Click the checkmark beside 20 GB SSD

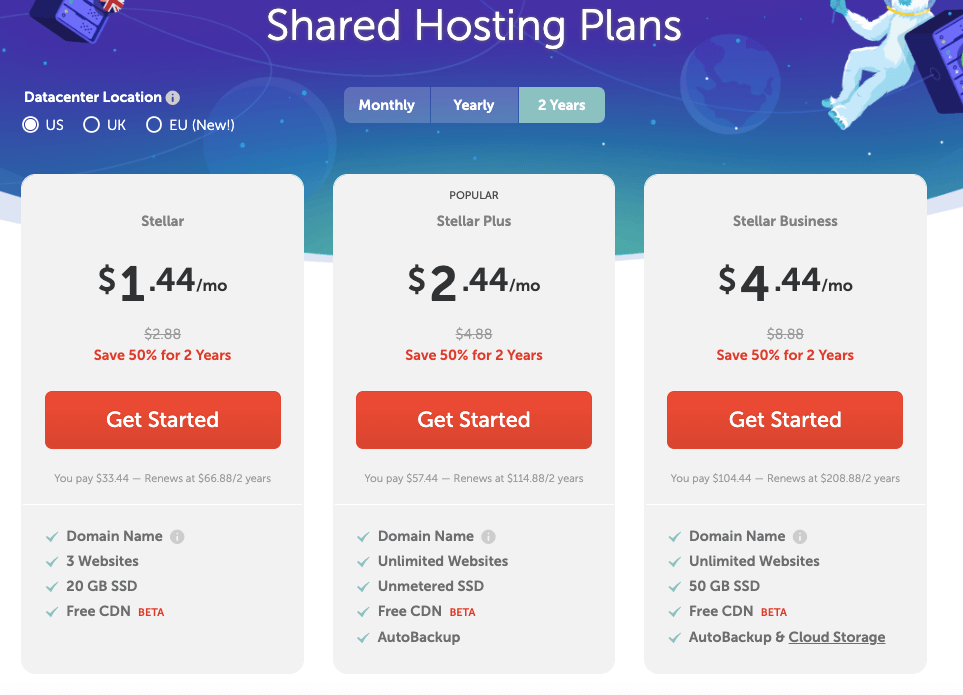click(x=53, y=586)
